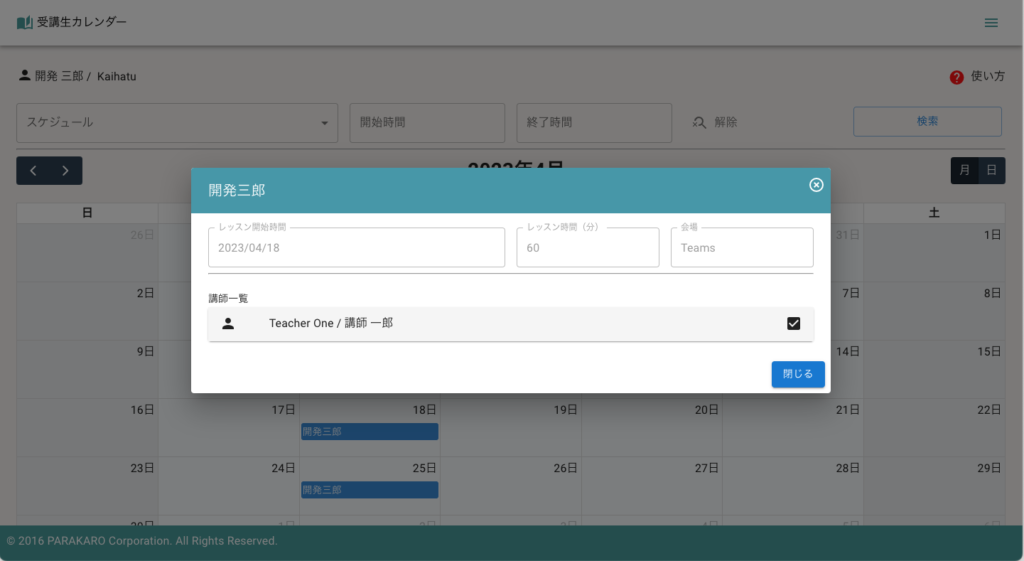Uncheck the Teacher One checkbox
This screenshot has width=1024, height=561.
(x=794, y=324)
